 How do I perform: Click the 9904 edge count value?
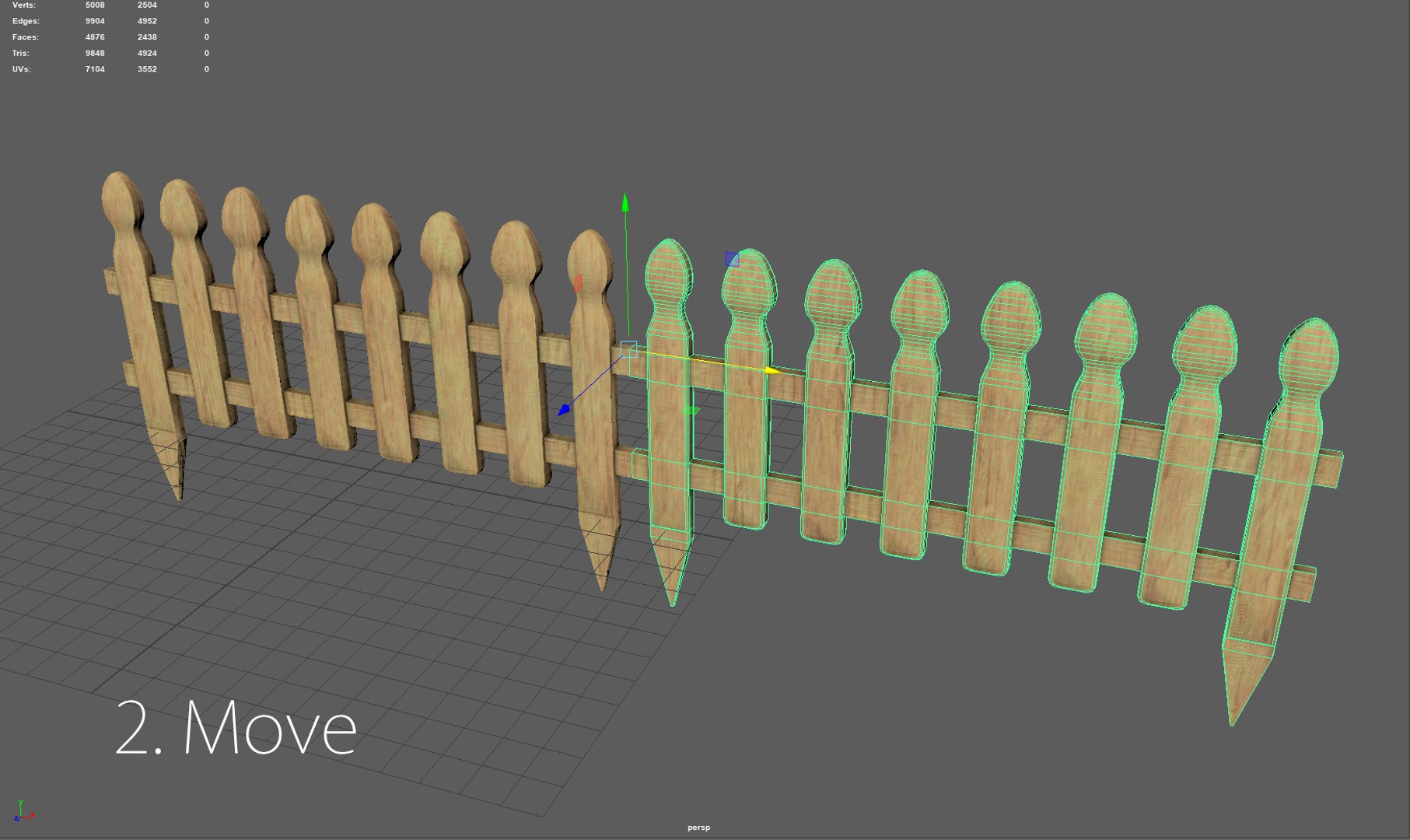[95, 21]
